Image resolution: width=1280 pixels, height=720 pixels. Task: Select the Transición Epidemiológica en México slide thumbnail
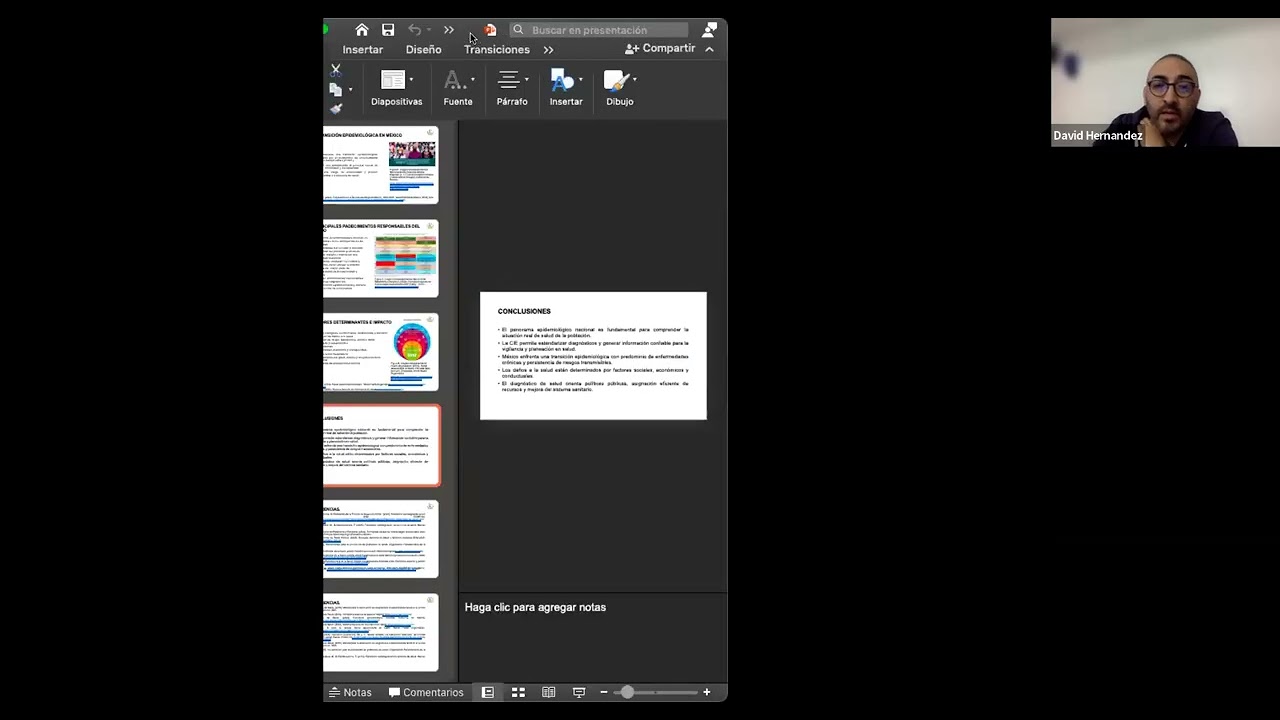pyautogui.click(x=381, y=165)
